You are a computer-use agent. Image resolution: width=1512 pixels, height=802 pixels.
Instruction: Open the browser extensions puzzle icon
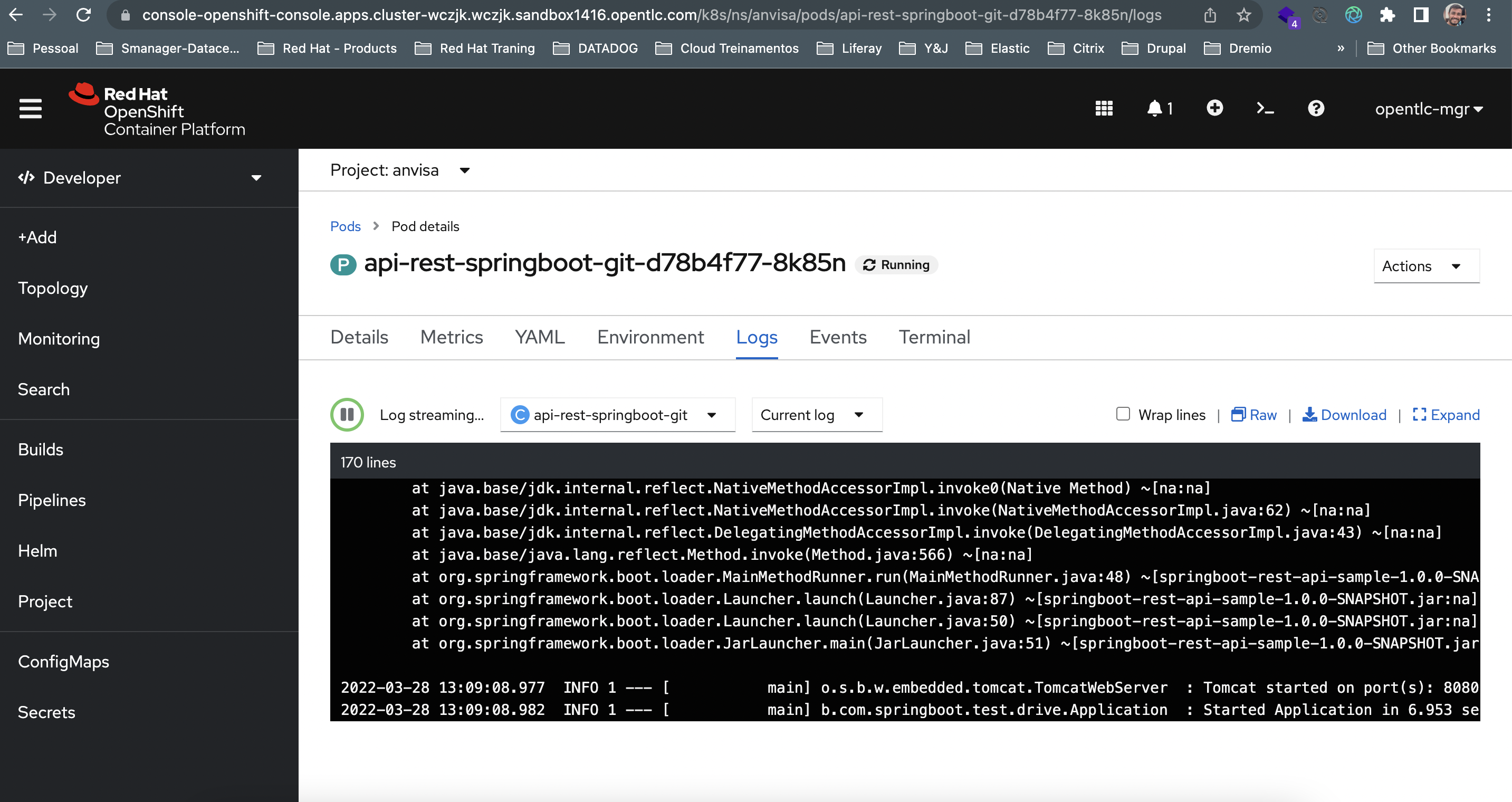click(x=1388, y=15)
